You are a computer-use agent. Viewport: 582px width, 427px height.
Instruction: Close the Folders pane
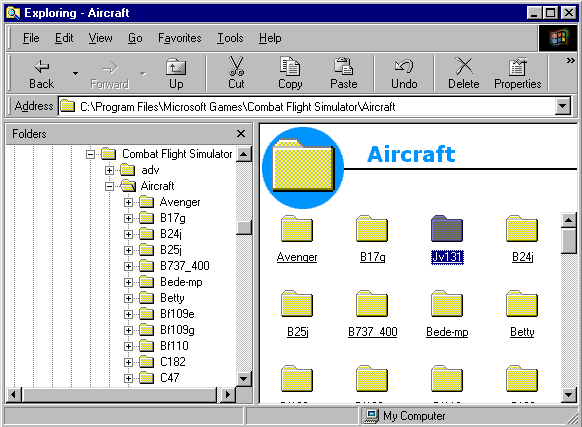coord(241,133)
